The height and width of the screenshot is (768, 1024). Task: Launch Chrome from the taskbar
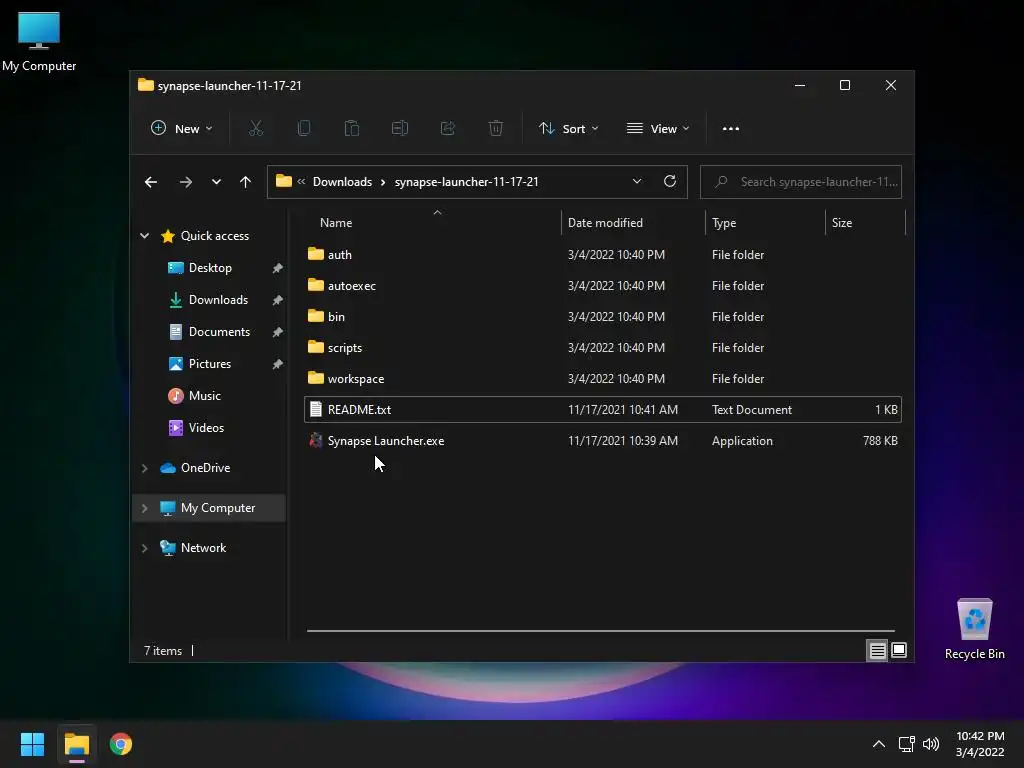[121, 744]
